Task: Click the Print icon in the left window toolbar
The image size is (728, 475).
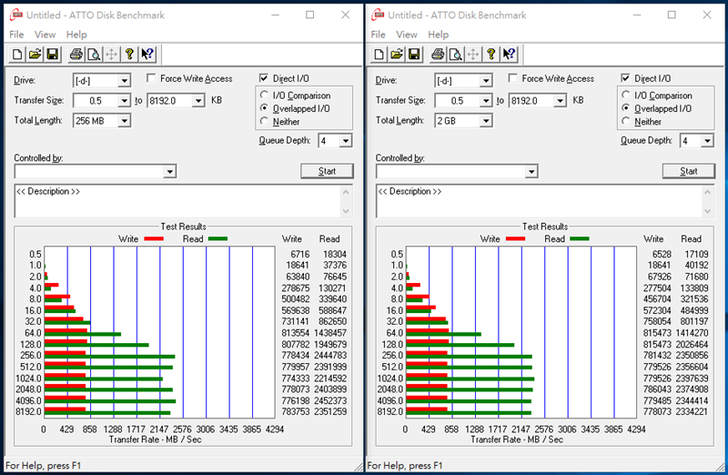Action: coord(75,54)
